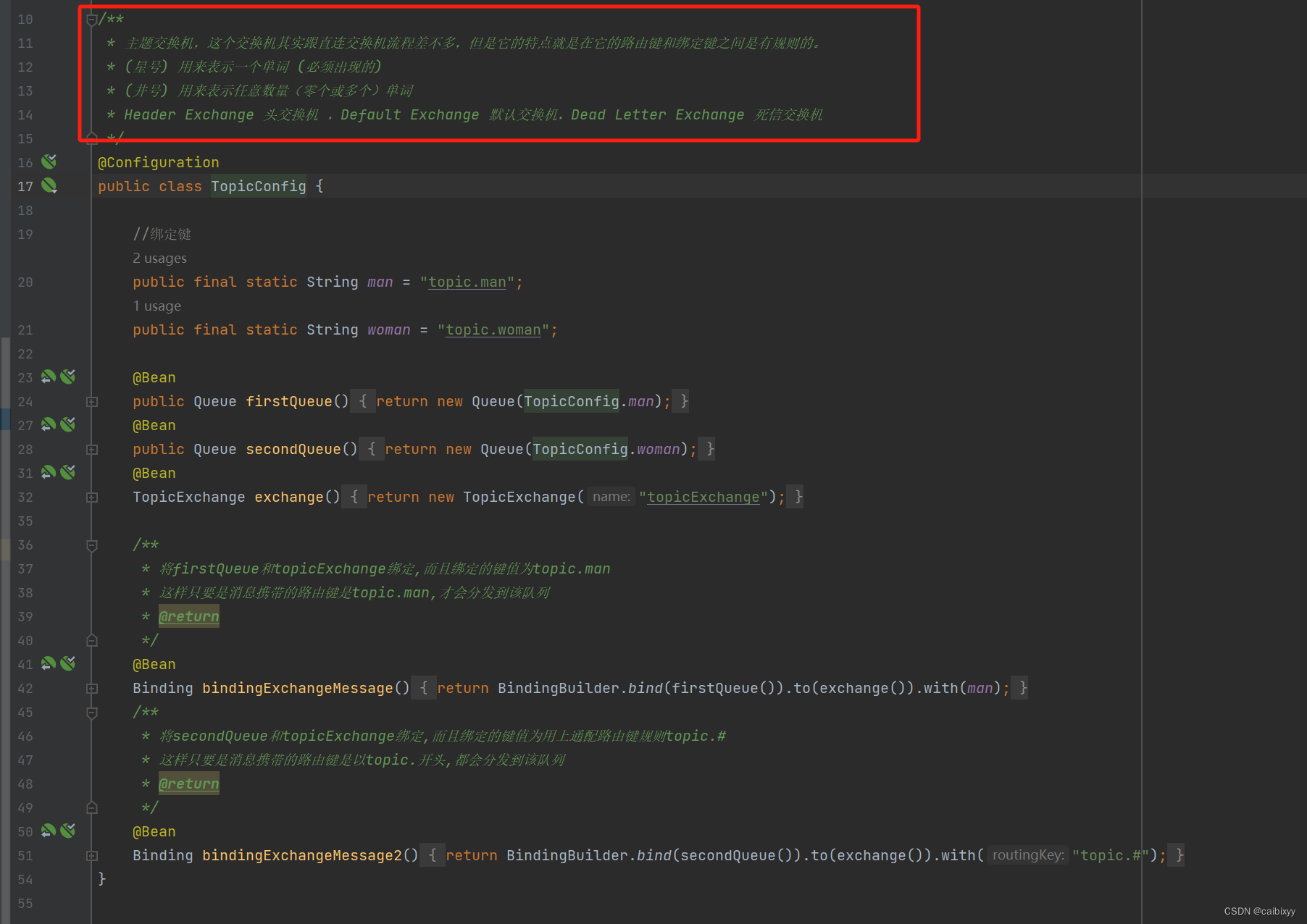Click the exchange method name on line 32
This screenshot has height=924, width=1307.
pos(289,497)
